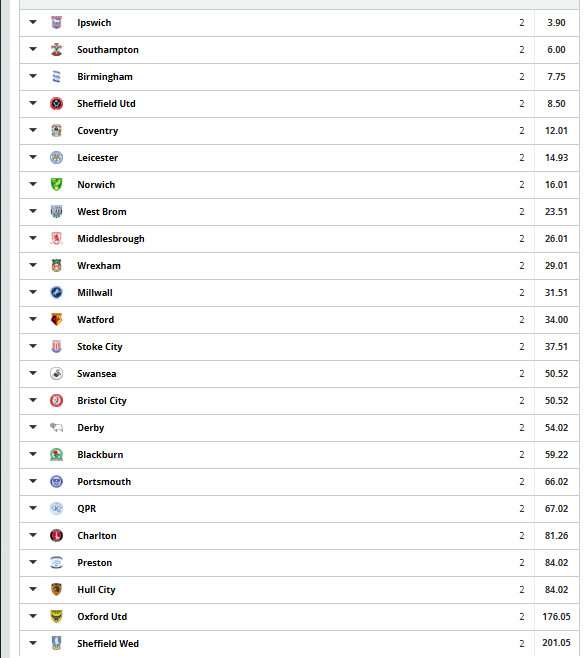
Task: Expand the Sheffield Wed row arrow
Action: click(33, 643)
